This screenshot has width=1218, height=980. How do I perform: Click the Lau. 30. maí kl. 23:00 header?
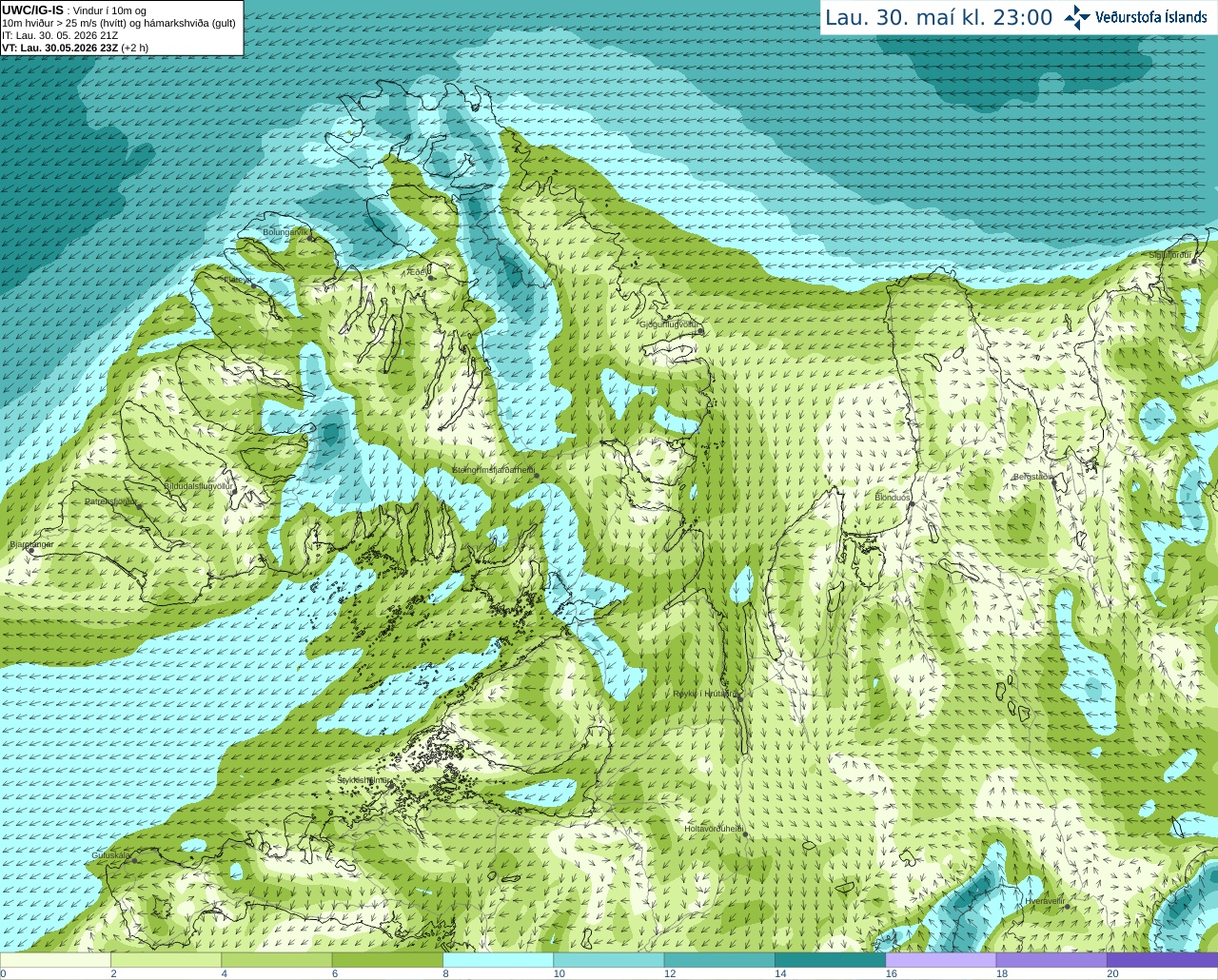pos(938,17)
